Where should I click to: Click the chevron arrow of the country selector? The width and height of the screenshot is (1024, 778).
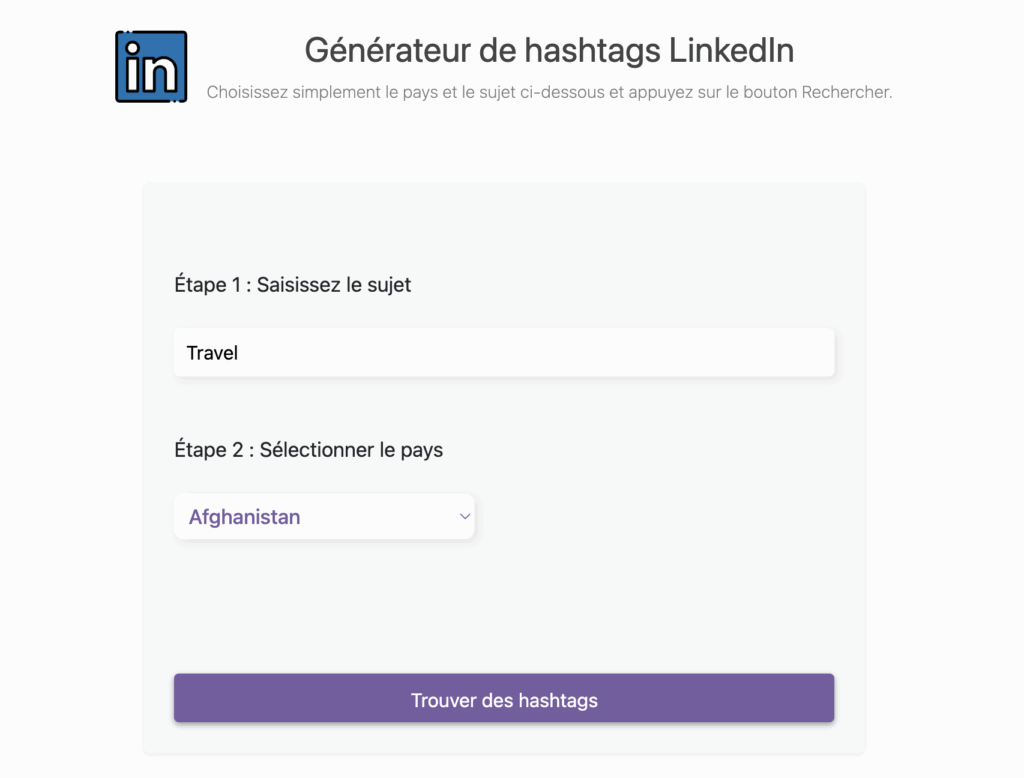(x=464, y=517)
